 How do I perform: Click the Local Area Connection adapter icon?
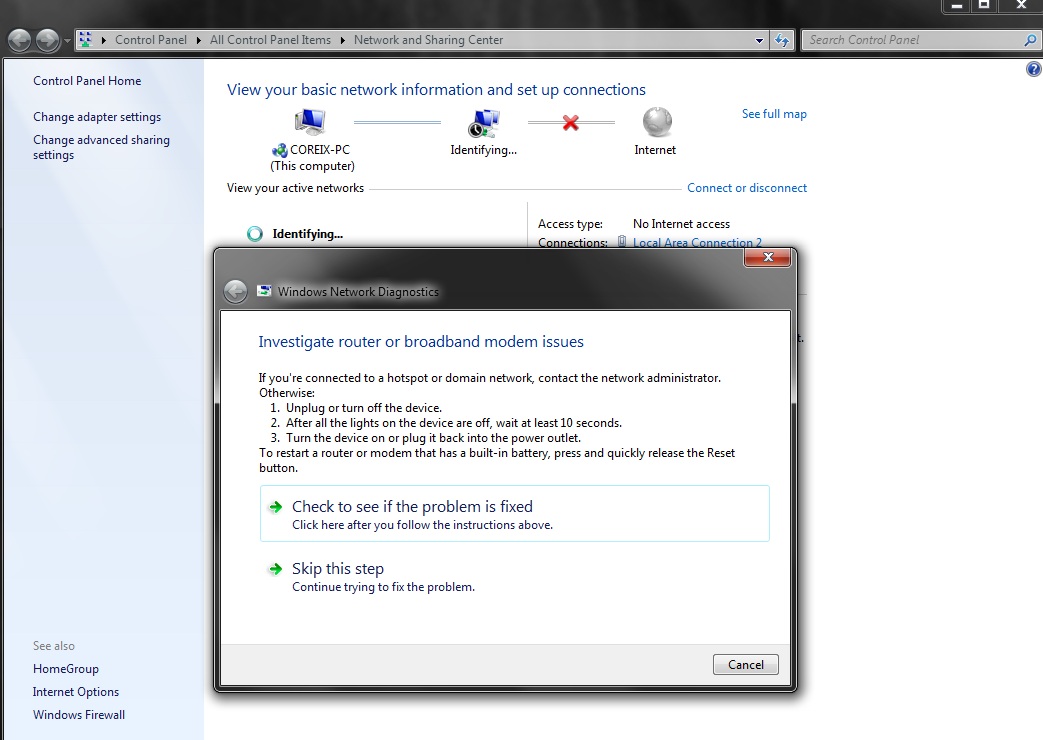pyautogui.click(x=622, y=242)
